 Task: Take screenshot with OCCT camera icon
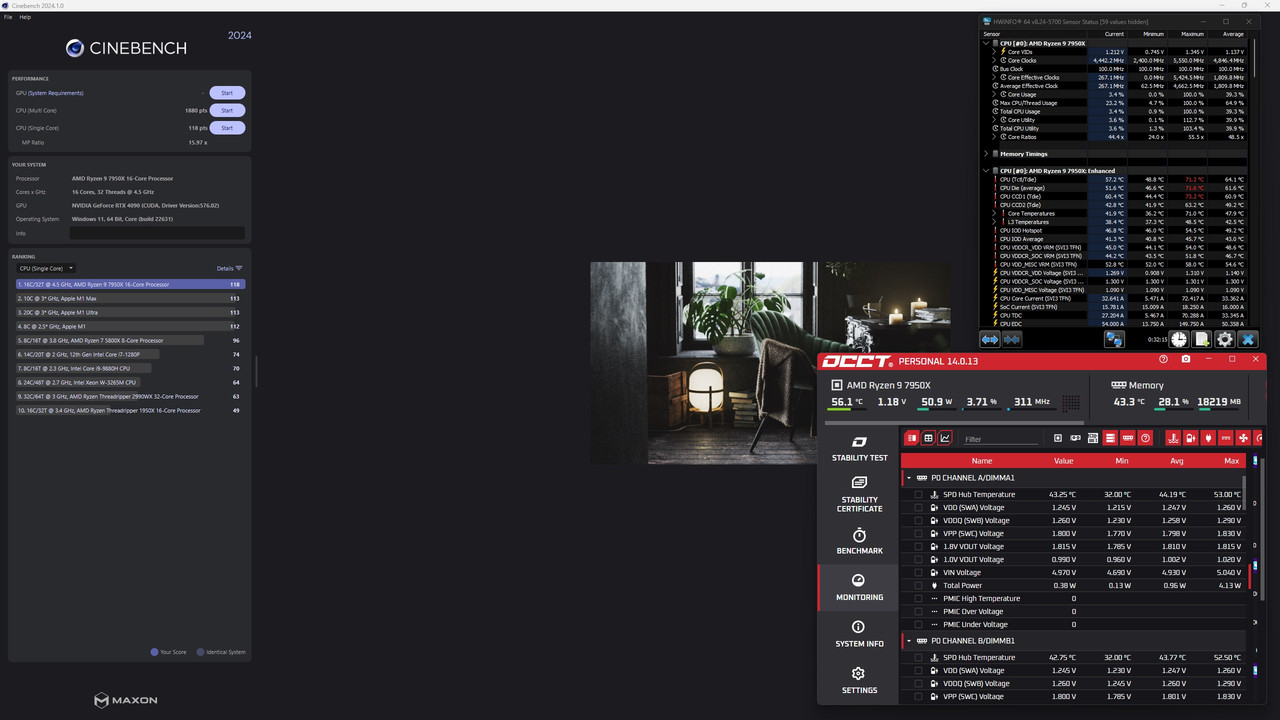(1186, 359)
